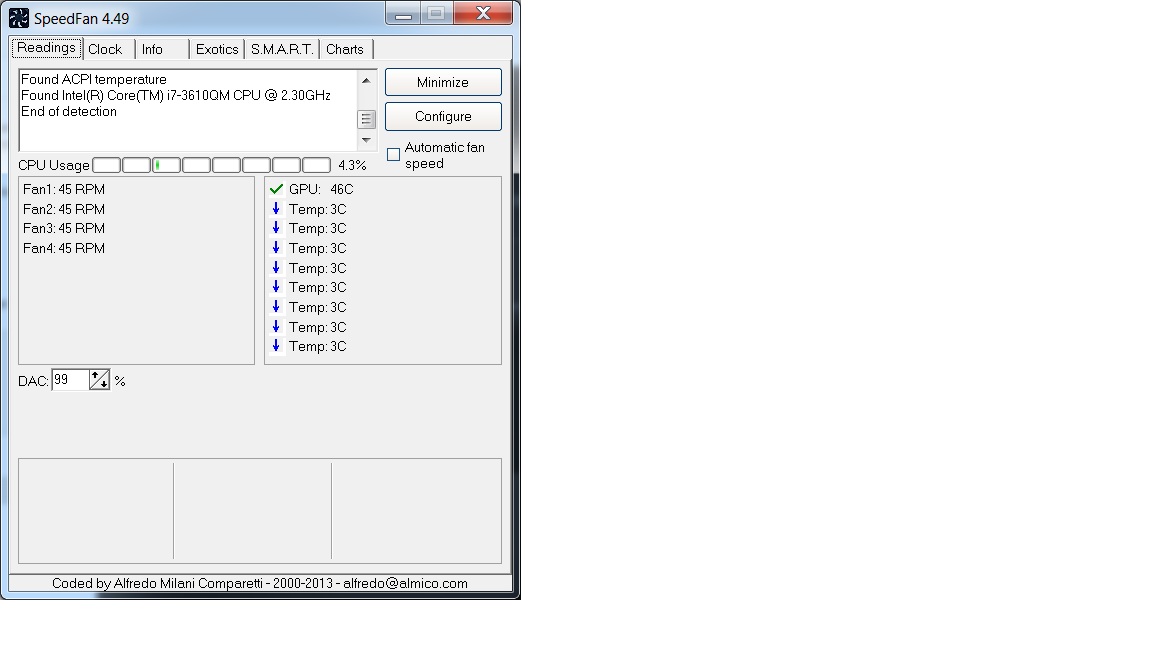Image resolution: width=1152 pixels, height=648 pixels.
Task: Click the CPU usage bar with green indicator
Action: (x=166, y=165)
